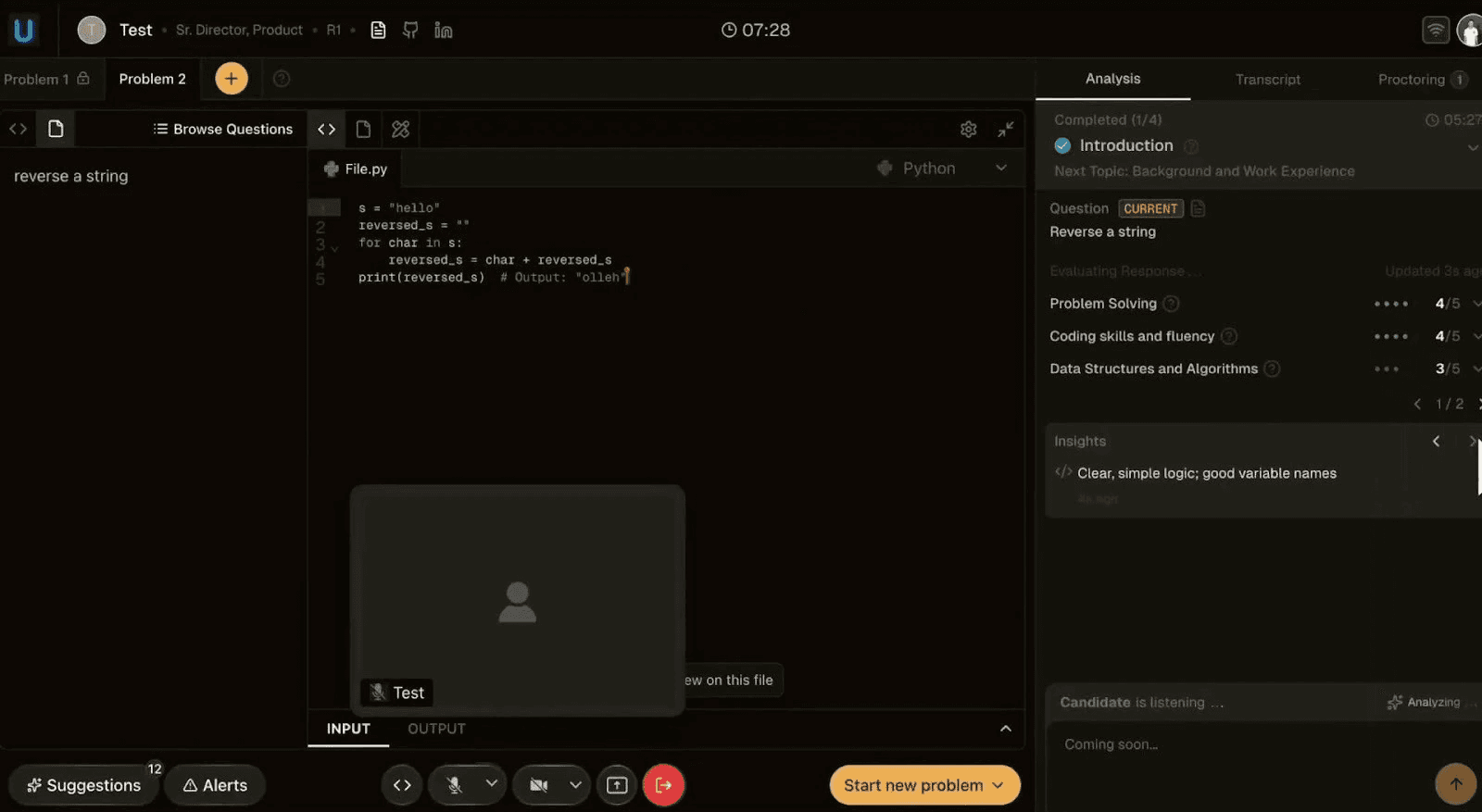The image size is (1482, 812).
Task: Open candidate resume document icon
Action: (x=378, y=31)
